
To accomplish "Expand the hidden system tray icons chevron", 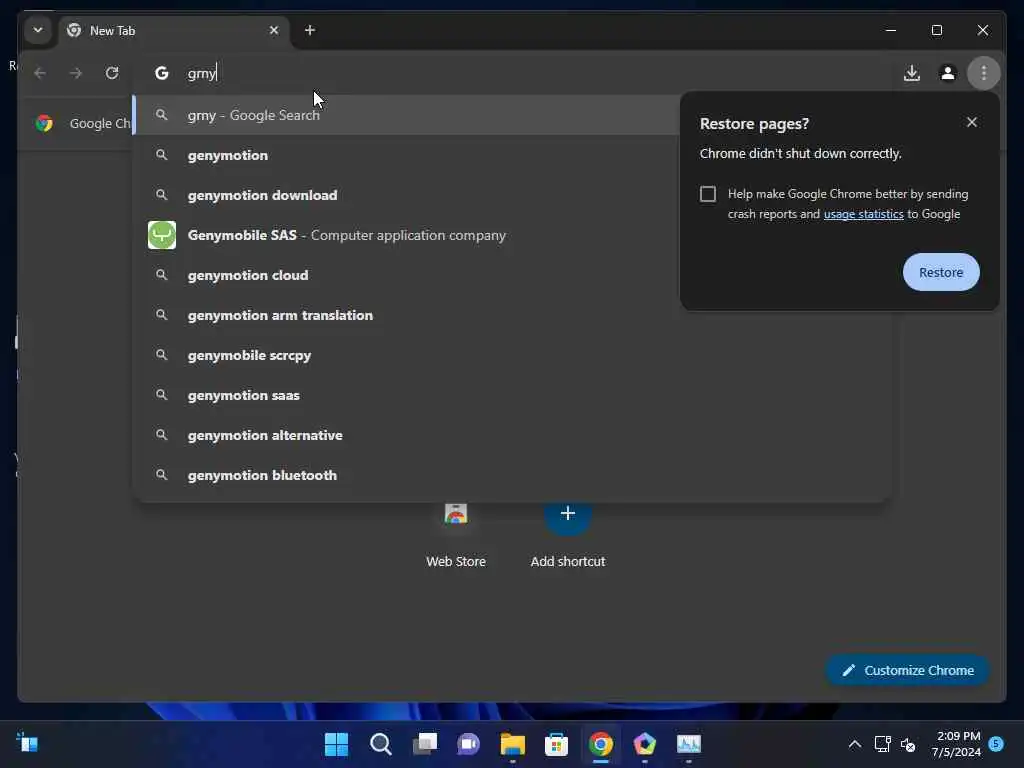I will (854, 744).
